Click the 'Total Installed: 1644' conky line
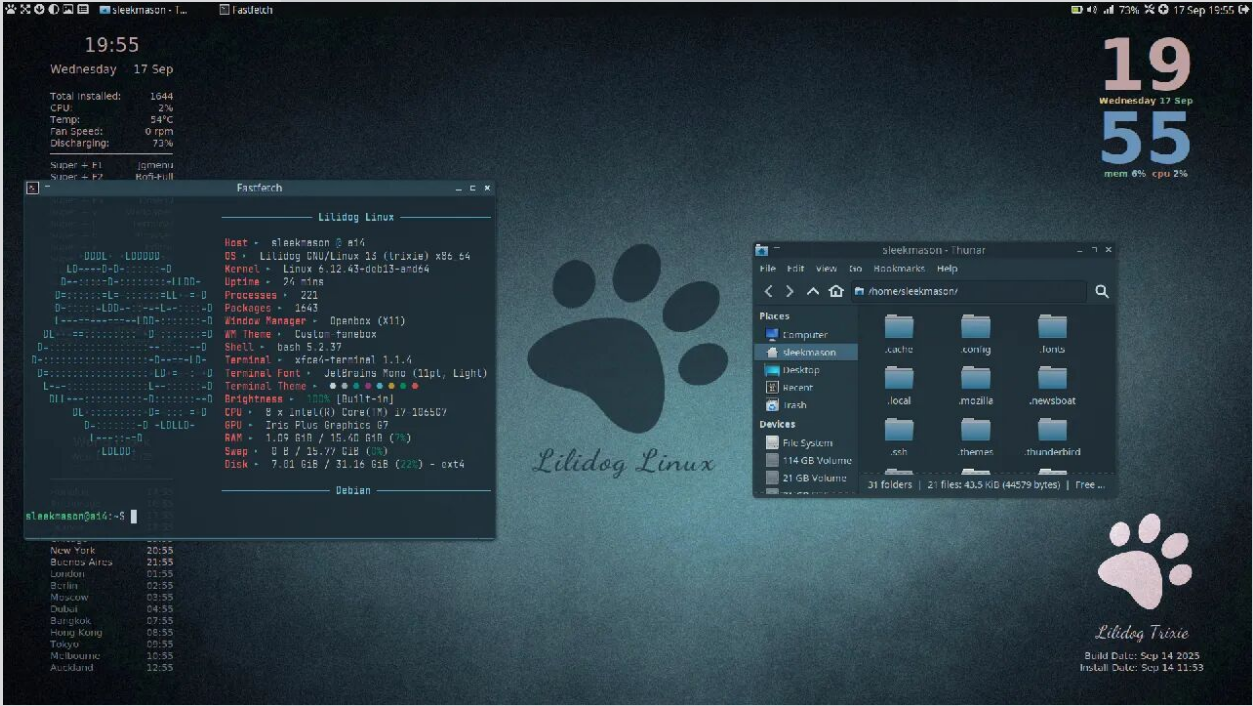Viewport: 1253px width, 706px height. (111, 96)
